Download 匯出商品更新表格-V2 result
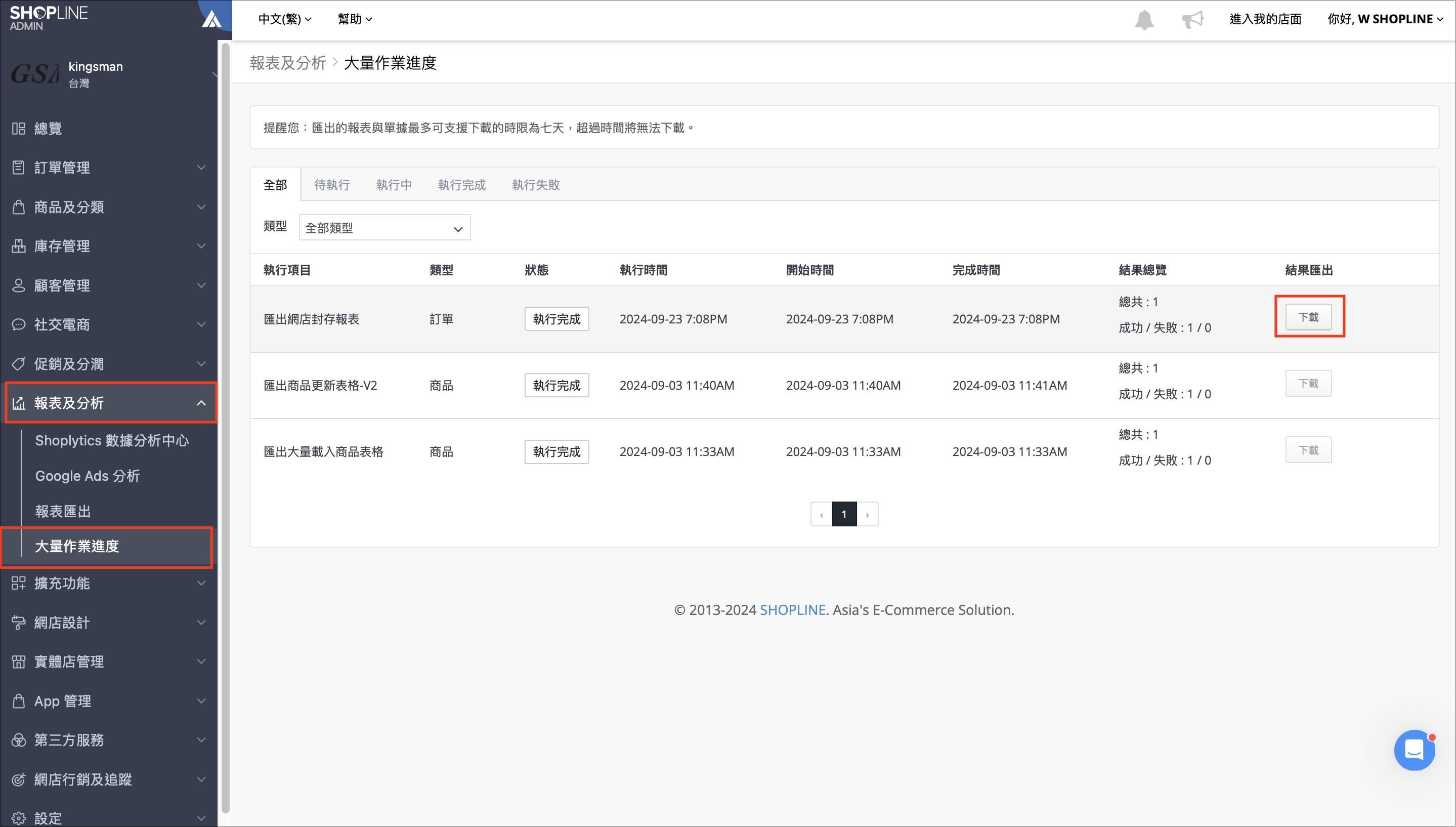Screen dimensions: 1456x827 (1308, 384)
